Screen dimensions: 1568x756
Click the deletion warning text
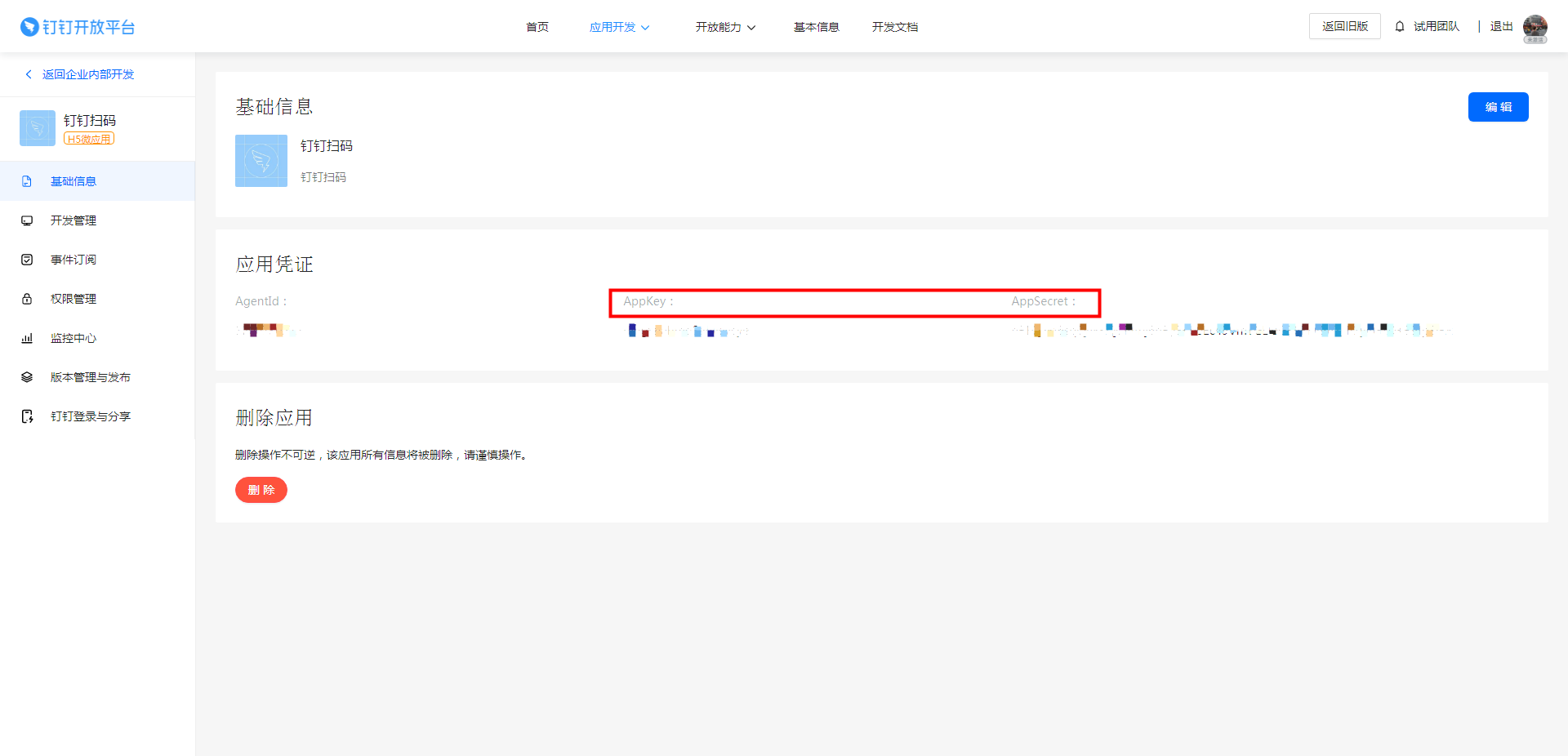pyautogui.click(x=382, y=455)
